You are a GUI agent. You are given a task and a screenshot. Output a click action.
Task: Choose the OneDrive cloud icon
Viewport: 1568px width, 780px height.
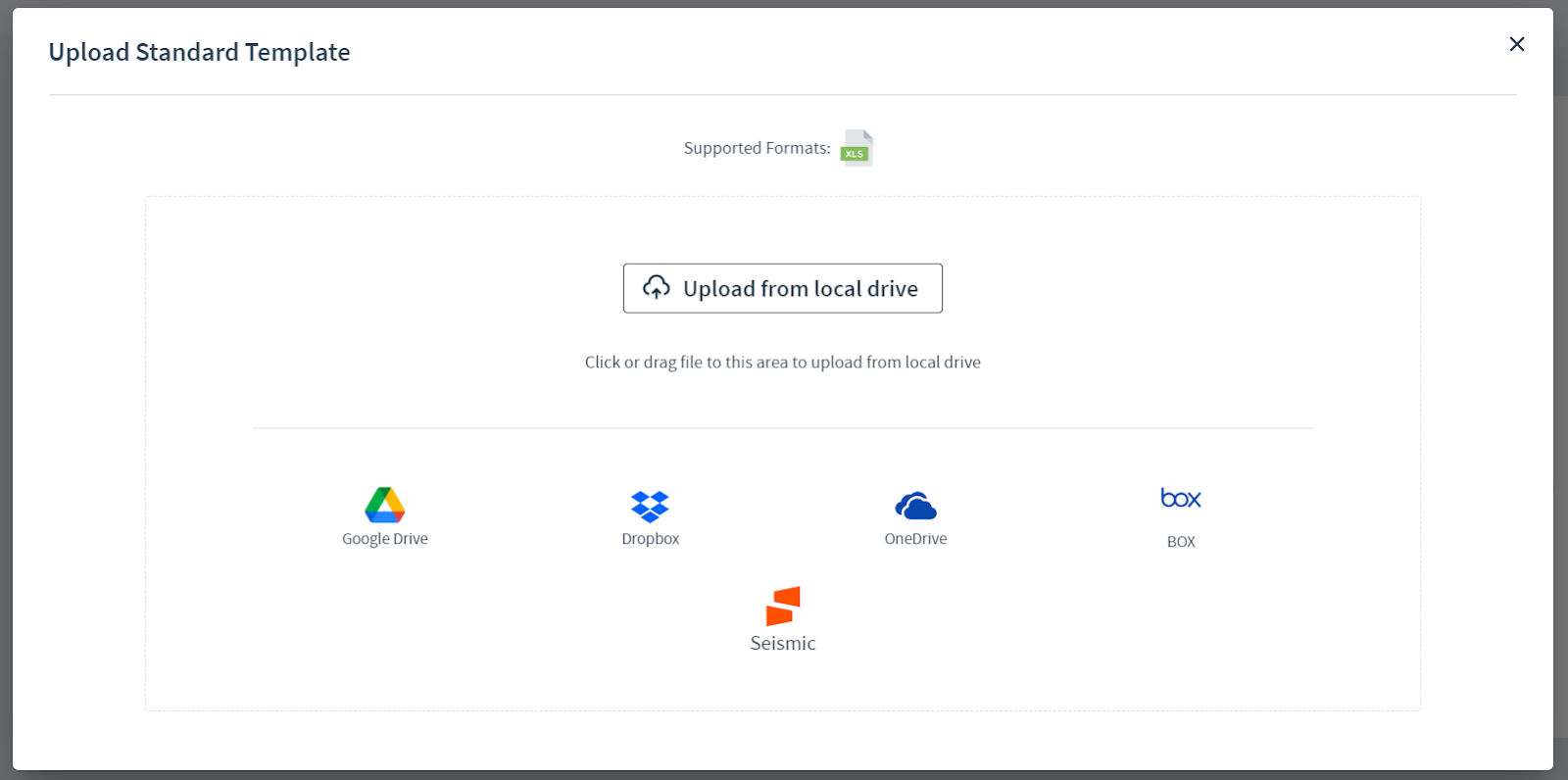915,506
